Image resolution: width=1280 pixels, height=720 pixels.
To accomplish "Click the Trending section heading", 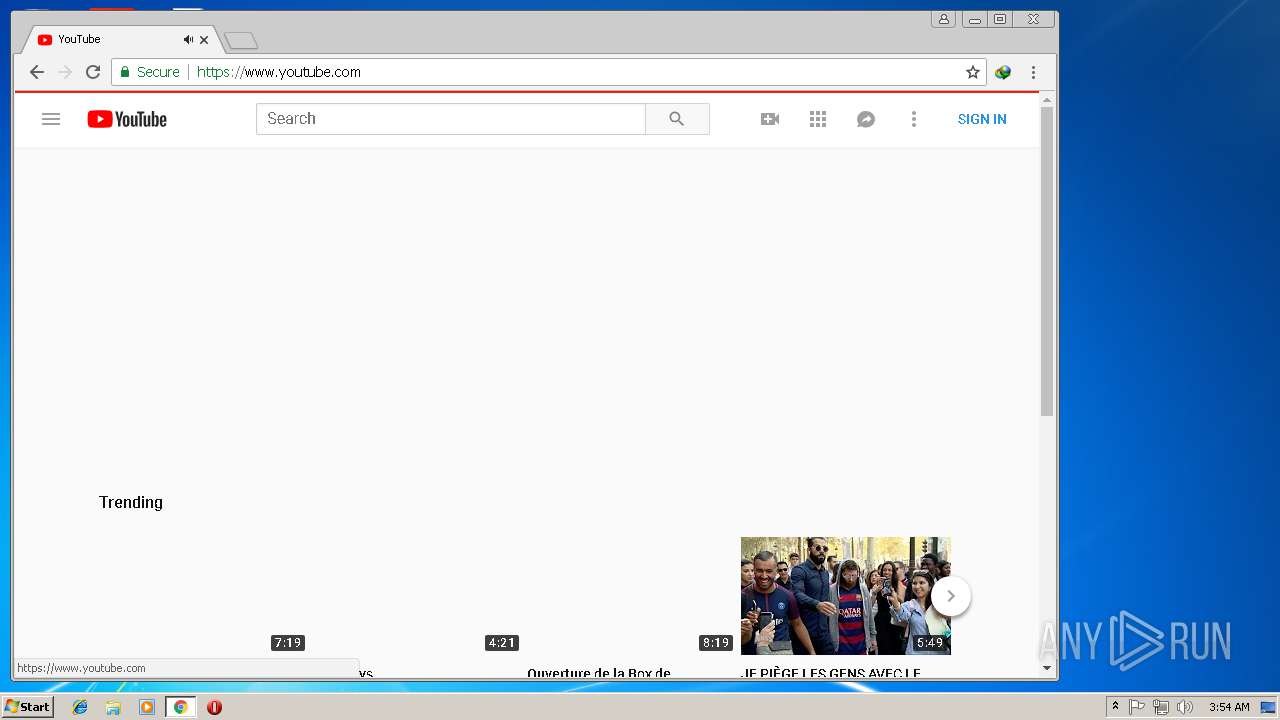I will pyautogui.click(x=131, y=502).
